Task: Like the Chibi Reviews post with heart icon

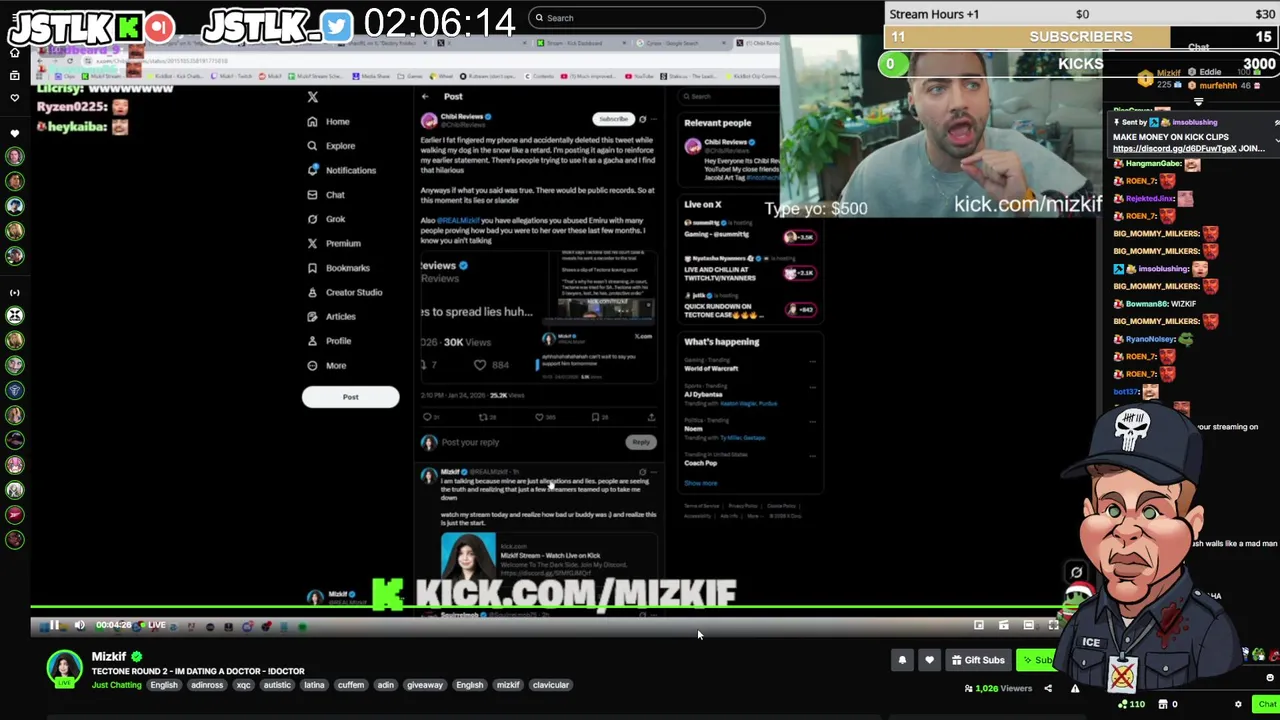Action: tap(540, 417)
